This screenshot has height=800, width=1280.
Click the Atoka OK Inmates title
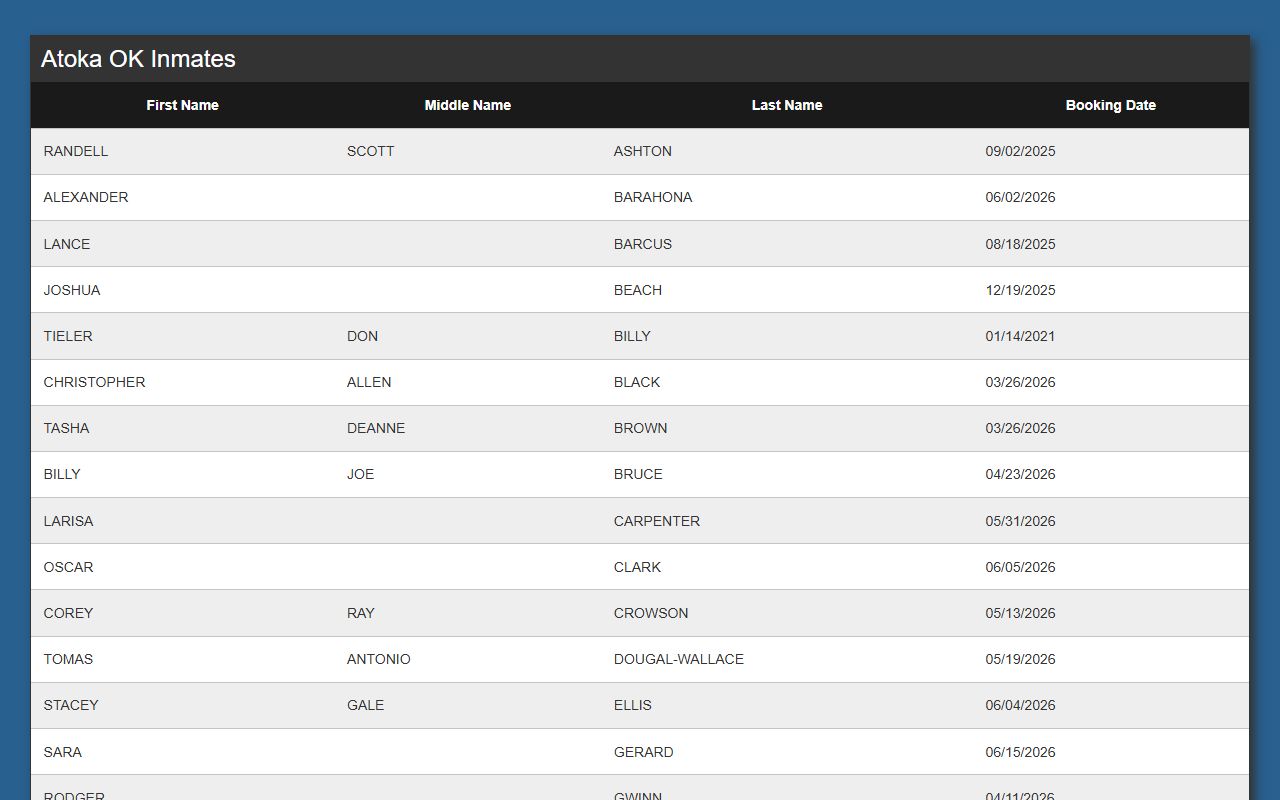(138, 59)
